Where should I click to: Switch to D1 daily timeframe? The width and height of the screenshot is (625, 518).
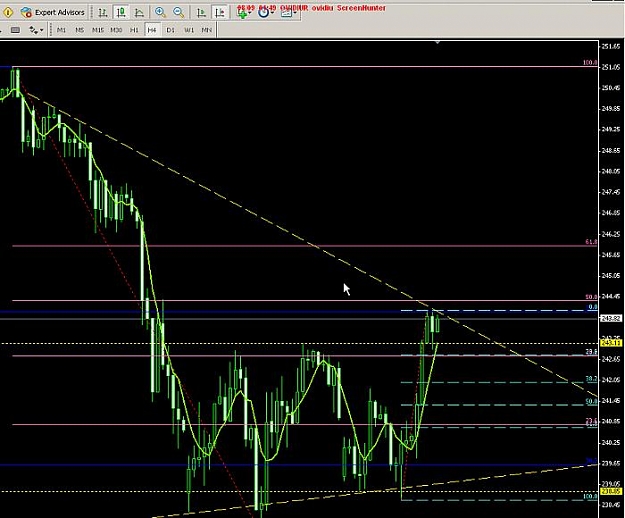point(171,30)
